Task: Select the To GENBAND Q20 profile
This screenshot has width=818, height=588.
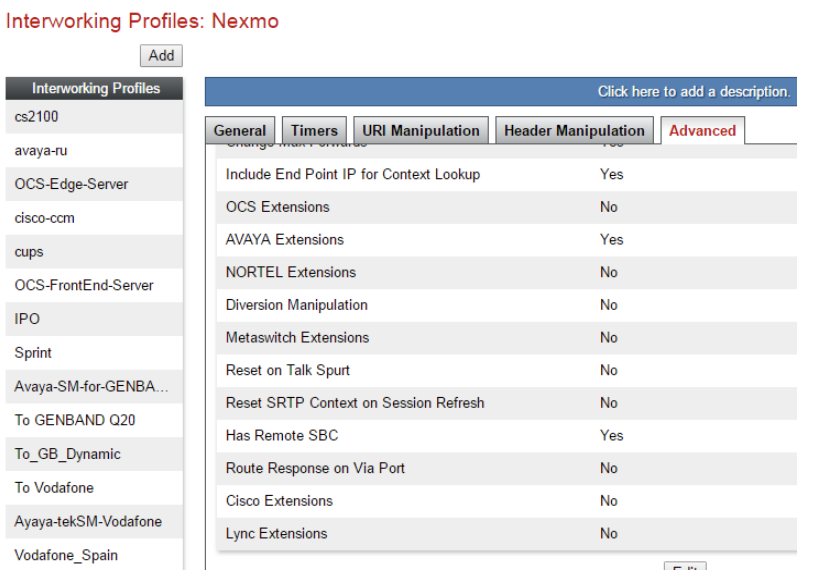Action: pos(94,421)
